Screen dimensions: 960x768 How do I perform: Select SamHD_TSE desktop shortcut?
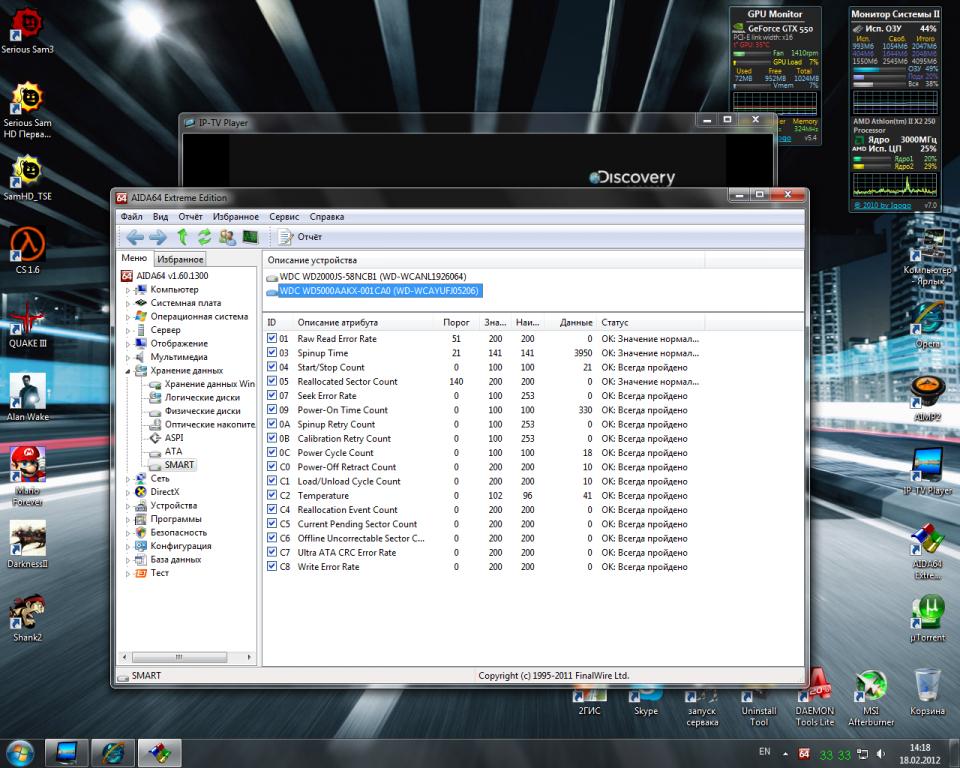[28, 178]
